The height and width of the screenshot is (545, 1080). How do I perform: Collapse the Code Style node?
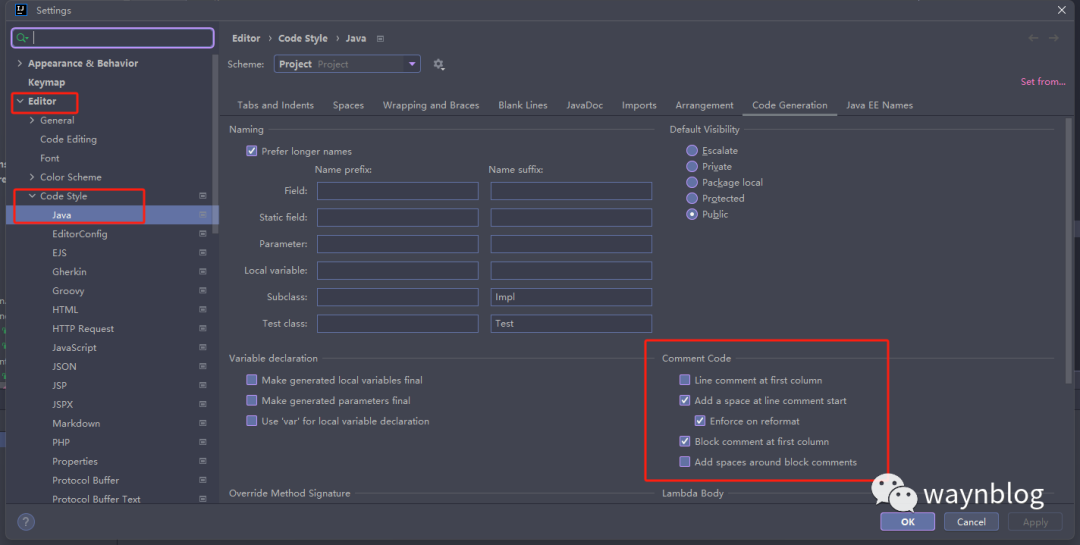pos(32,196)
